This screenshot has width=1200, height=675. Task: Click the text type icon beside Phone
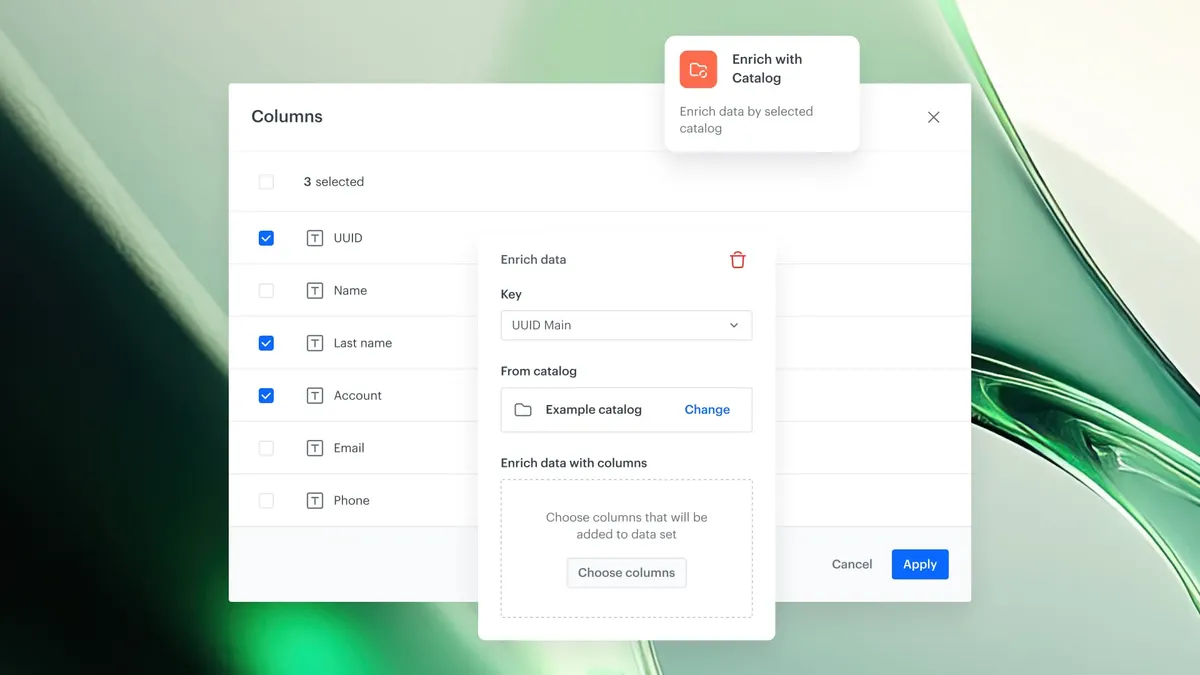point(313,500)
